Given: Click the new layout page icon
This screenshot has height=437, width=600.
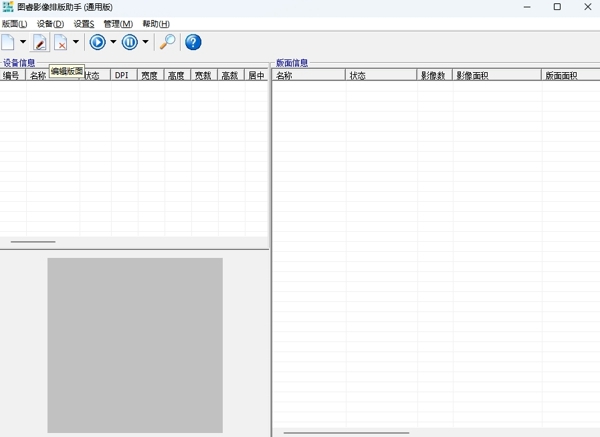Looking at the screenshot, I should pos(9,42).
